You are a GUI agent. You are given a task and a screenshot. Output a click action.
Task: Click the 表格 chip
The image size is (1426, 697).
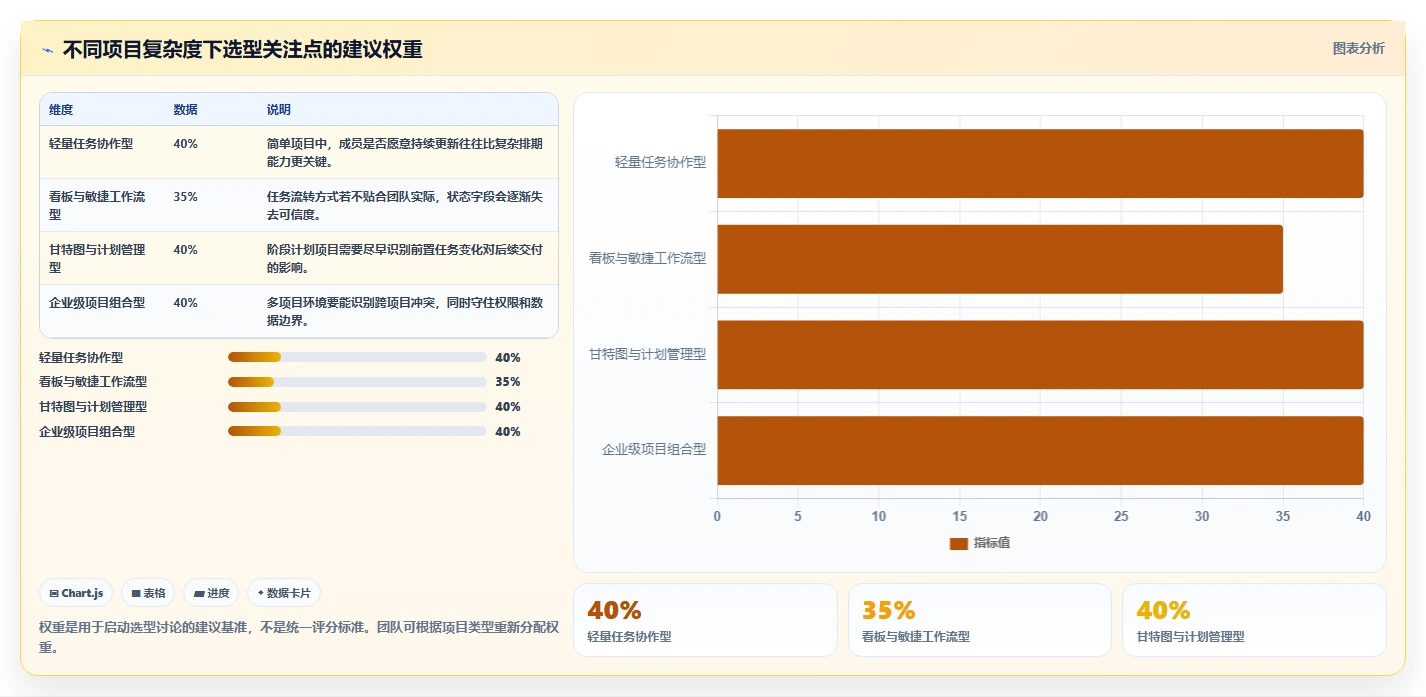pyautogui.click(x=148, y=593)
